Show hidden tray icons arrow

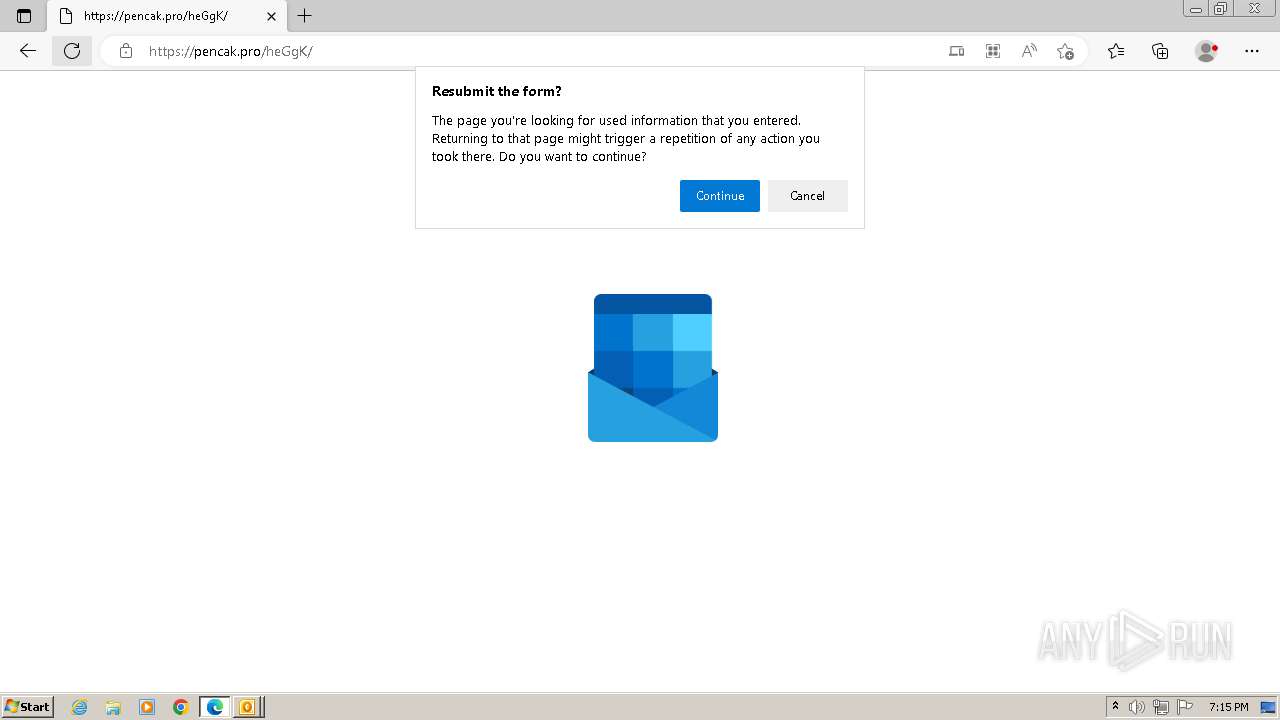(1116, 707)
